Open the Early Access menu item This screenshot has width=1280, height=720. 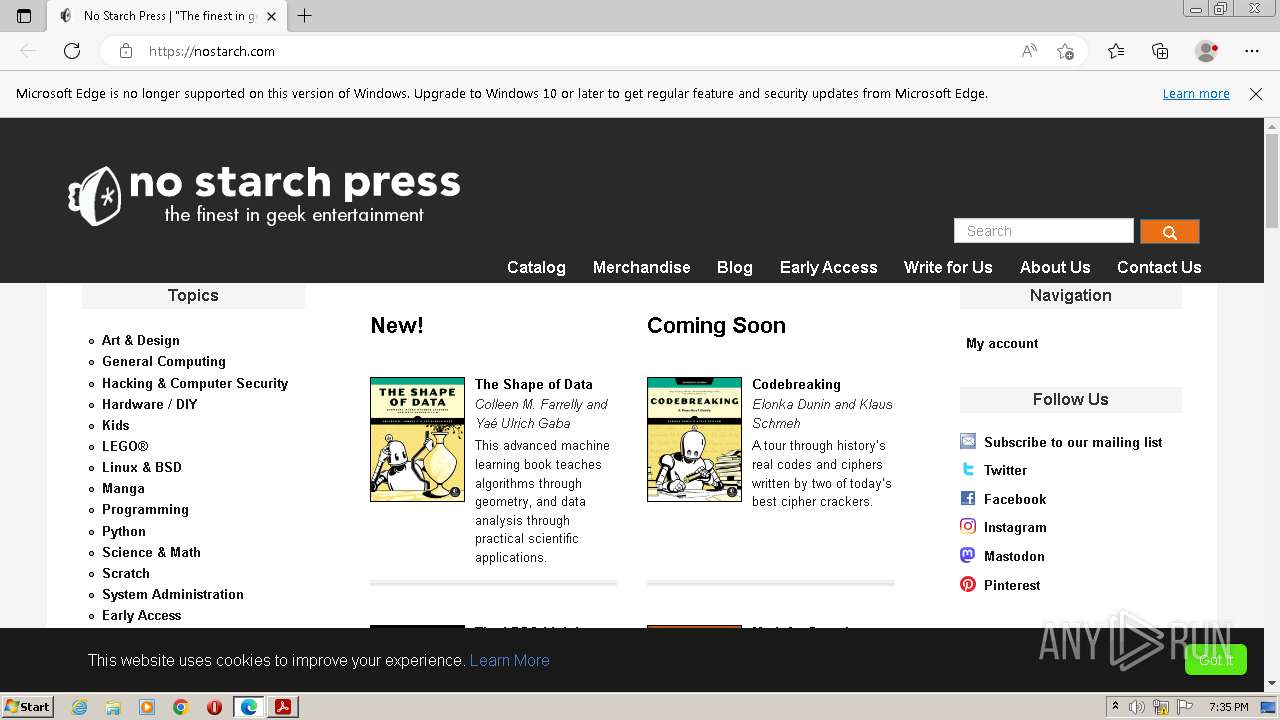[828, 267]
